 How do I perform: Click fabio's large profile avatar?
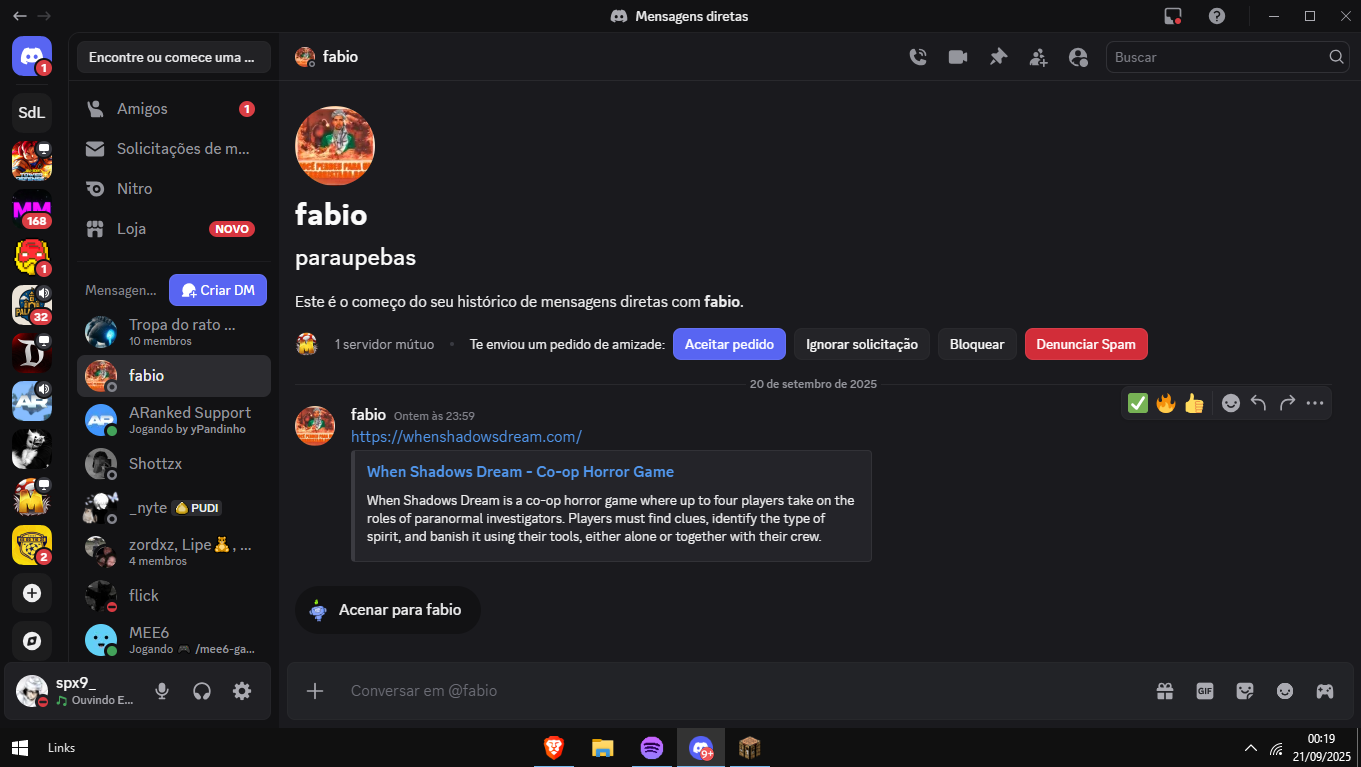pyautogui.click(x=335, y=145)
